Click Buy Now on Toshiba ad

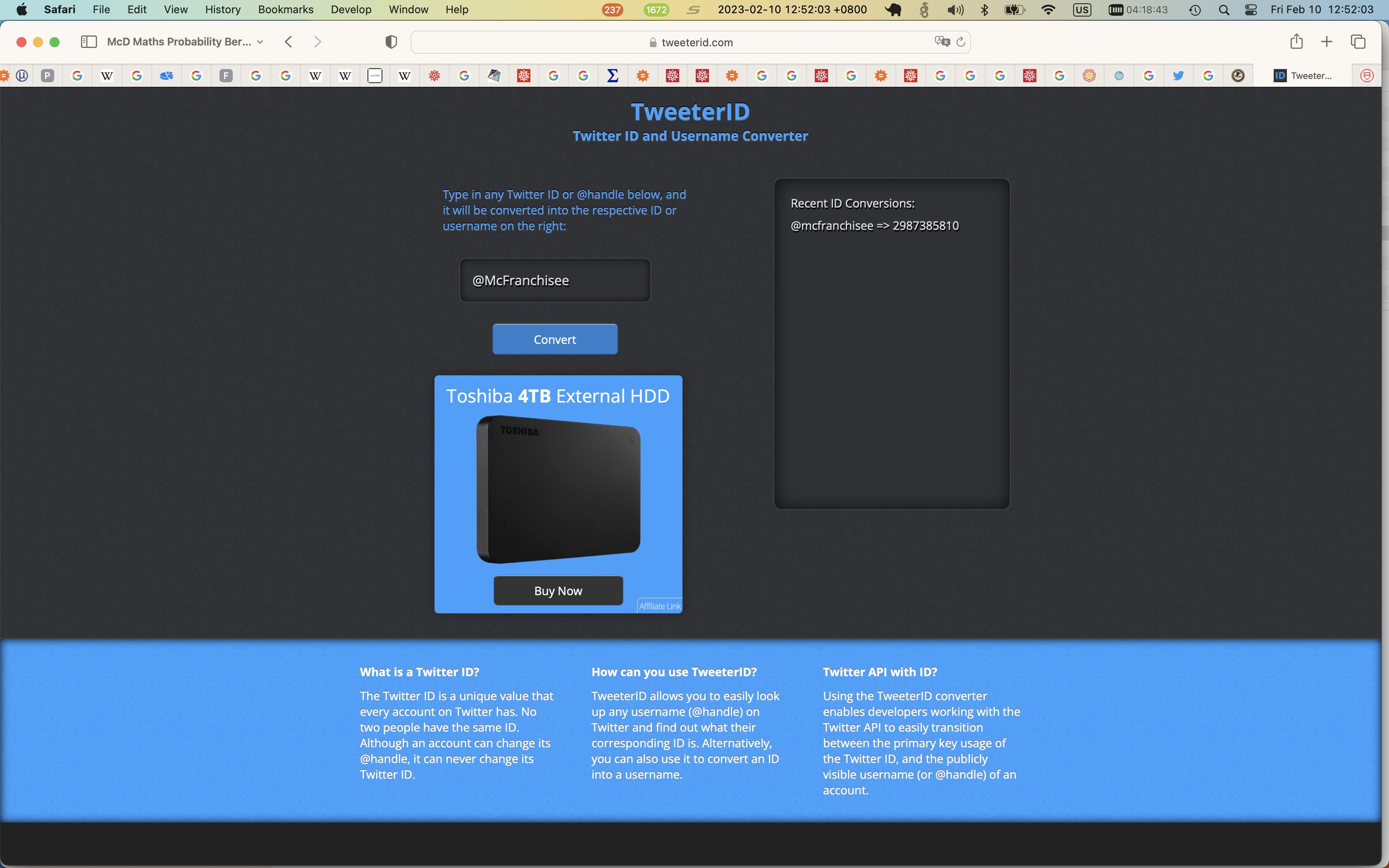tap(558, 591)
